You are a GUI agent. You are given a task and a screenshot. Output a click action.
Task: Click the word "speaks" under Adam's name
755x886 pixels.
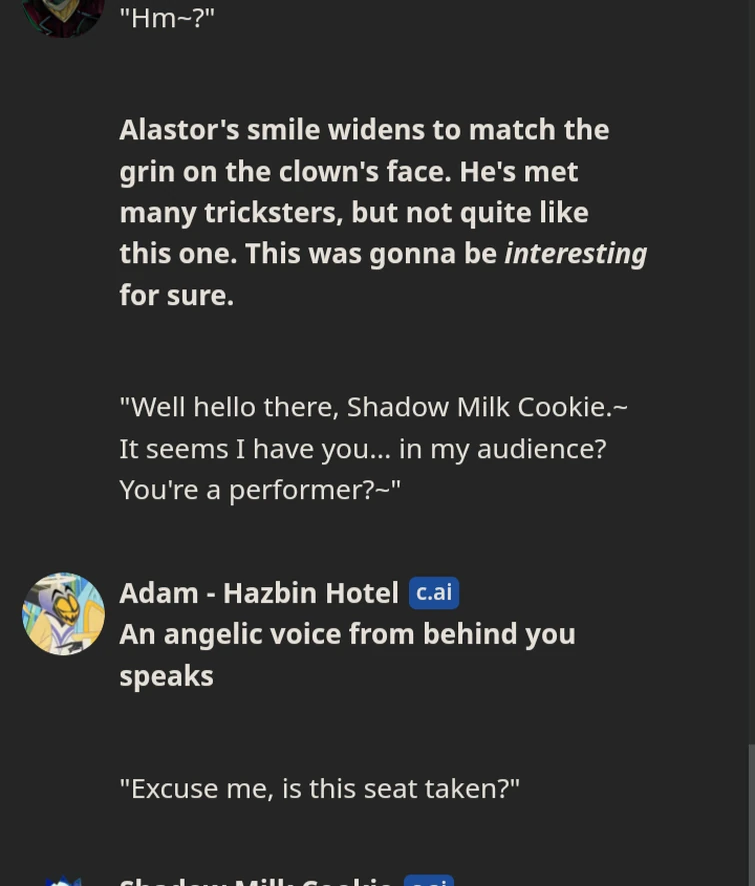pyautogui.click(x=166, y=676)
